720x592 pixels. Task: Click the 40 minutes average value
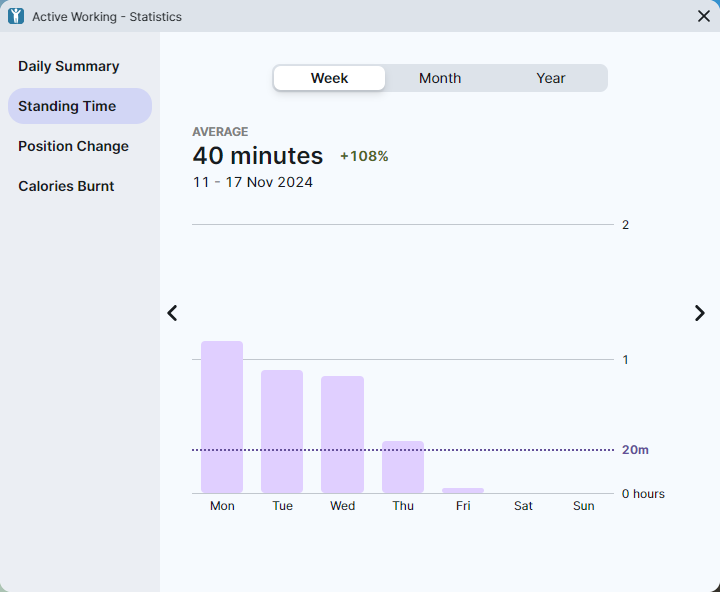pos(258,156)
